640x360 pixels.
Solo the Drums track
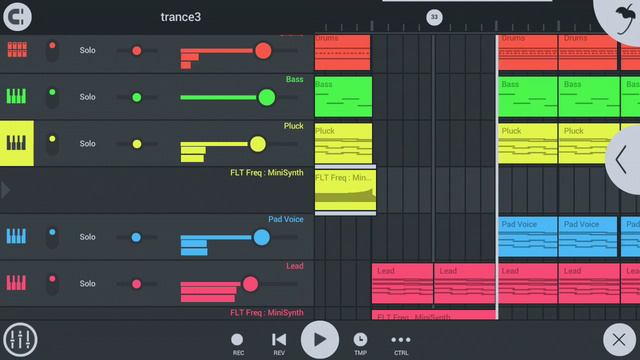(87, 50)
